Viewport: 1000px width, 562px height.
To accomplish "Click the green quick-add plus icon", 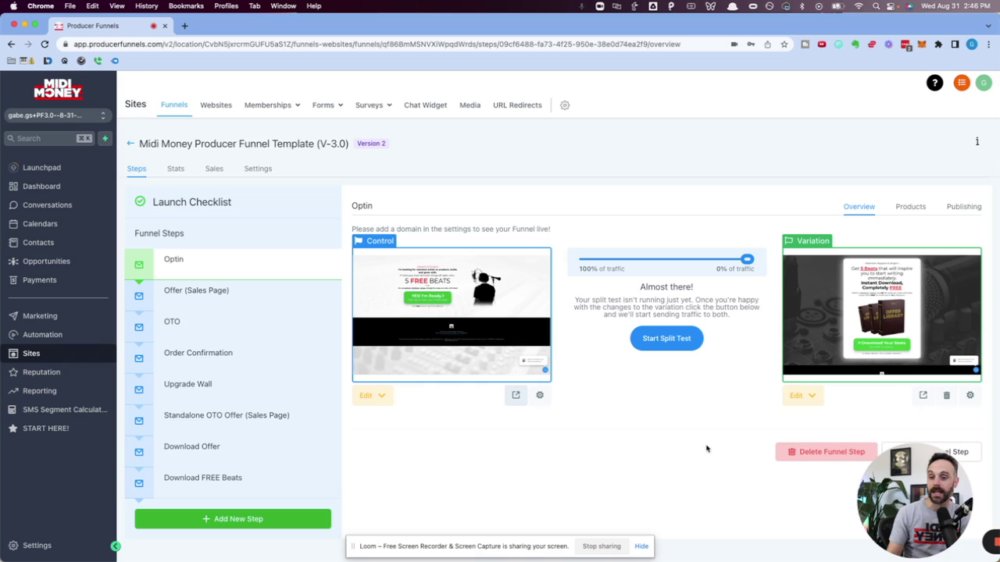I will [x=105, y=138].
